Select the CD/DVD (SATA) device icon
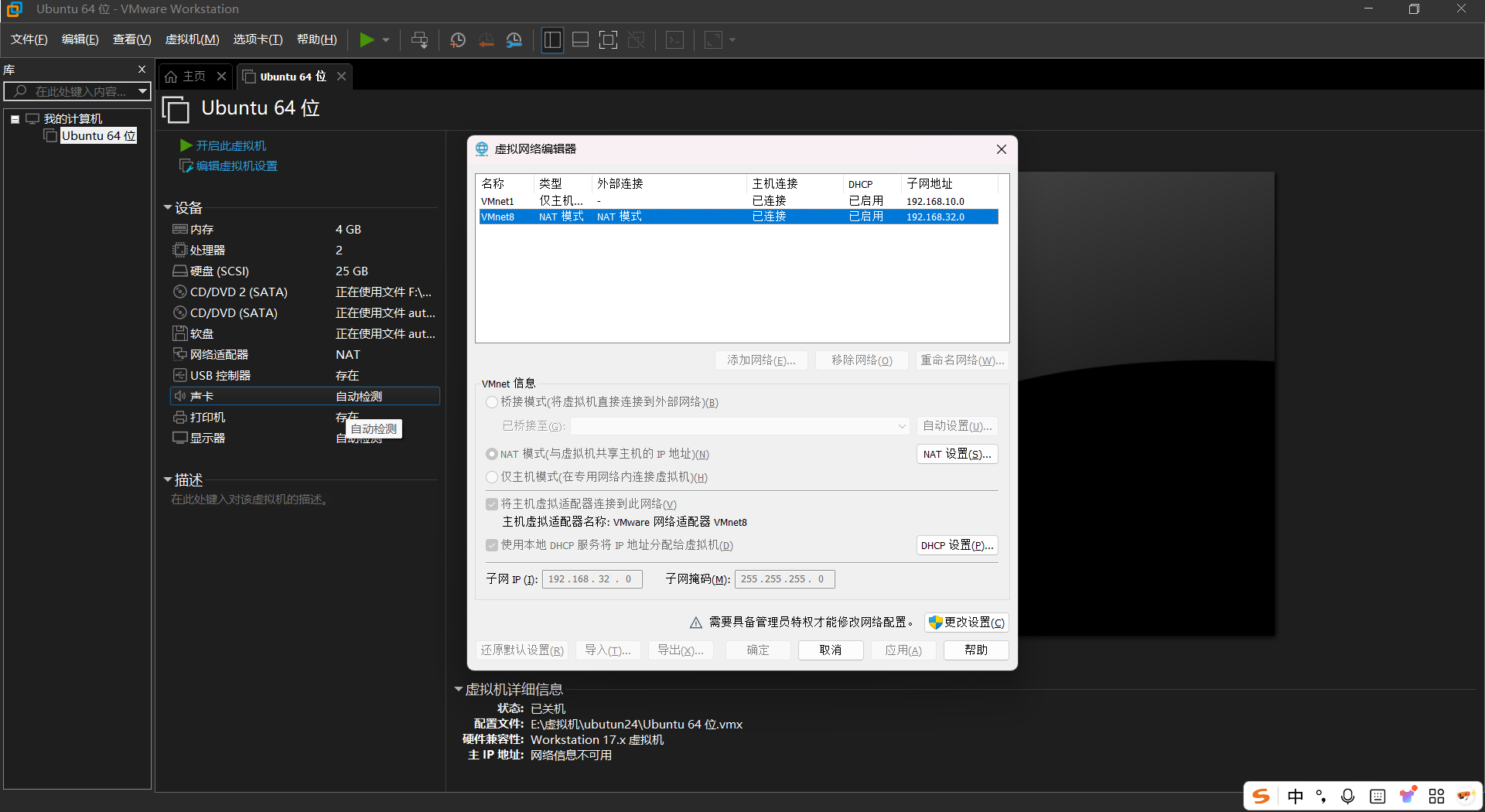The height and width of the screenshot is (812, 1485). point(179,312)
